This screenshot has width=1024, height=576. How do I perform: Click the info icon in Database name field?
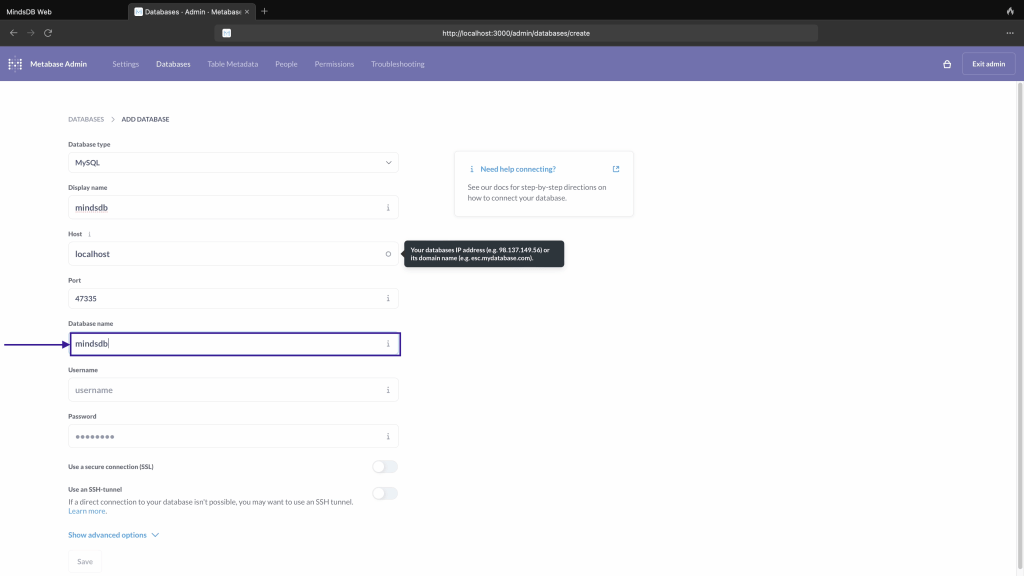388,344
